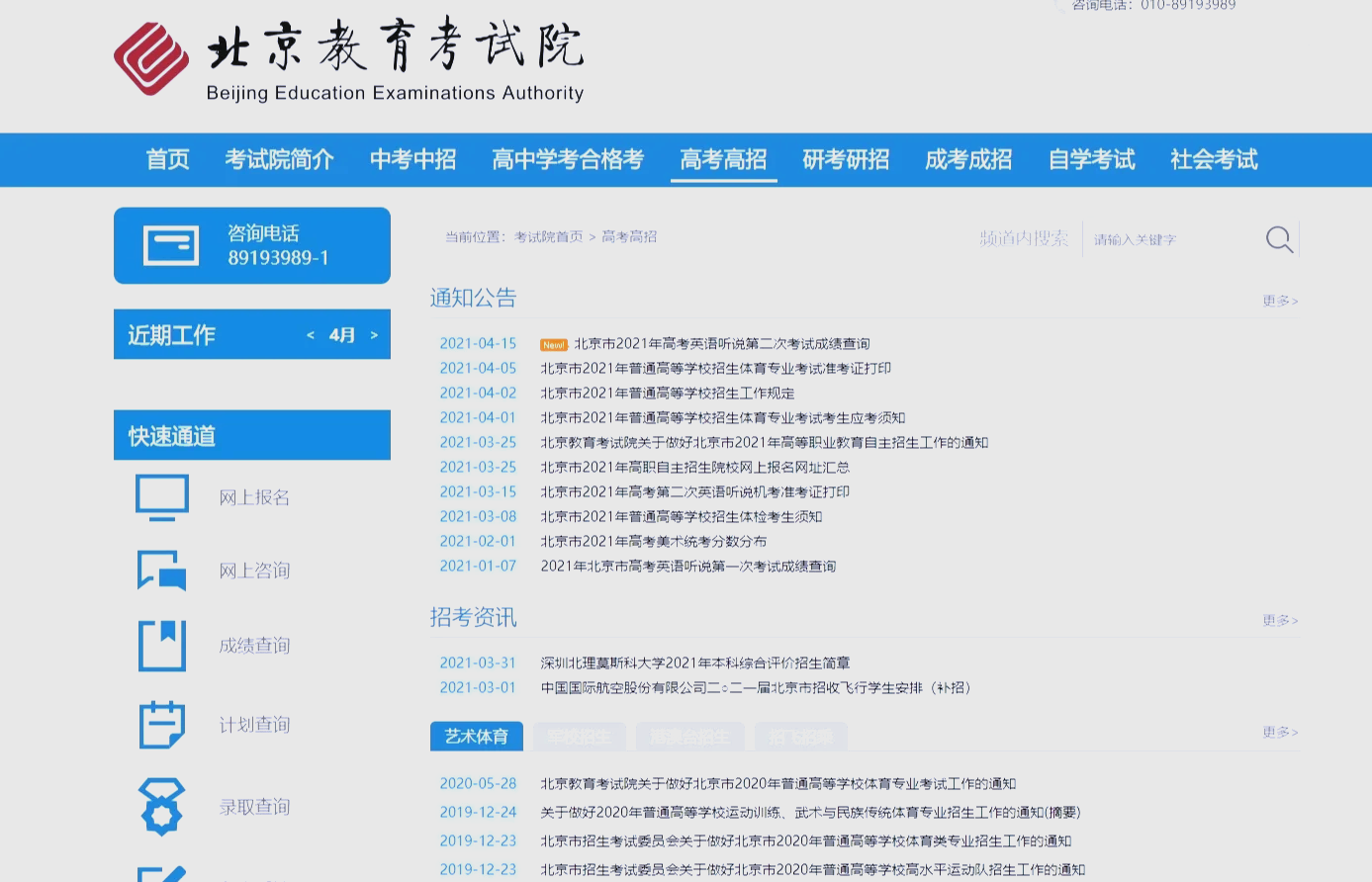Click 高考高招 breadcrumb link
1372x882 pixels.
(x=629, y=237)
